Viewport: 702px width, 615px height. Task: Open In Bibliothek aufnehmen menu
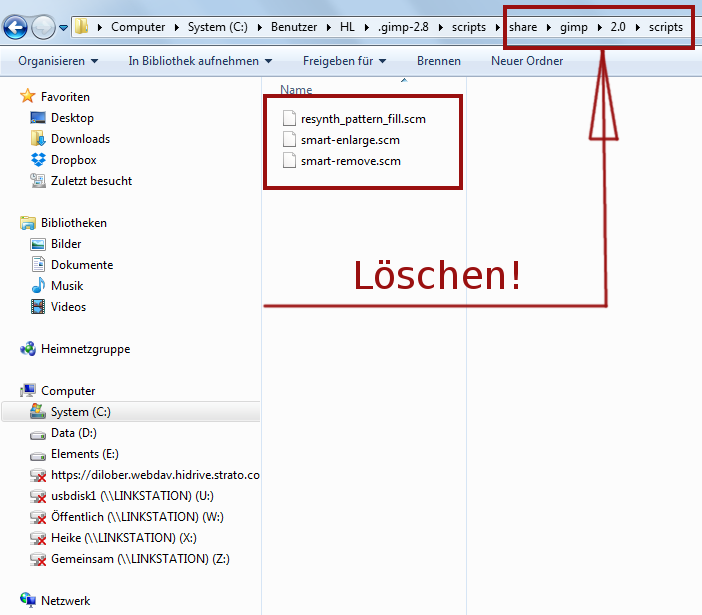point(200,61)
